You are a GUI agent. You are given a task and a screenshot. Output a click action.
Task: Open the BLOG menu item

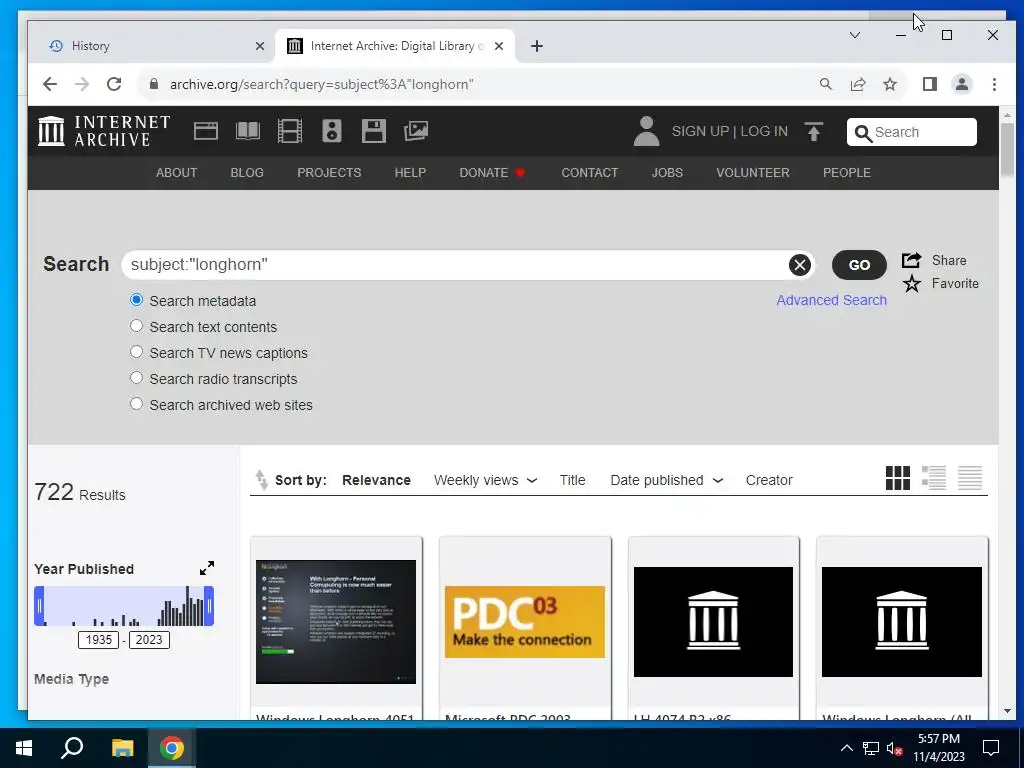(247, 172)
